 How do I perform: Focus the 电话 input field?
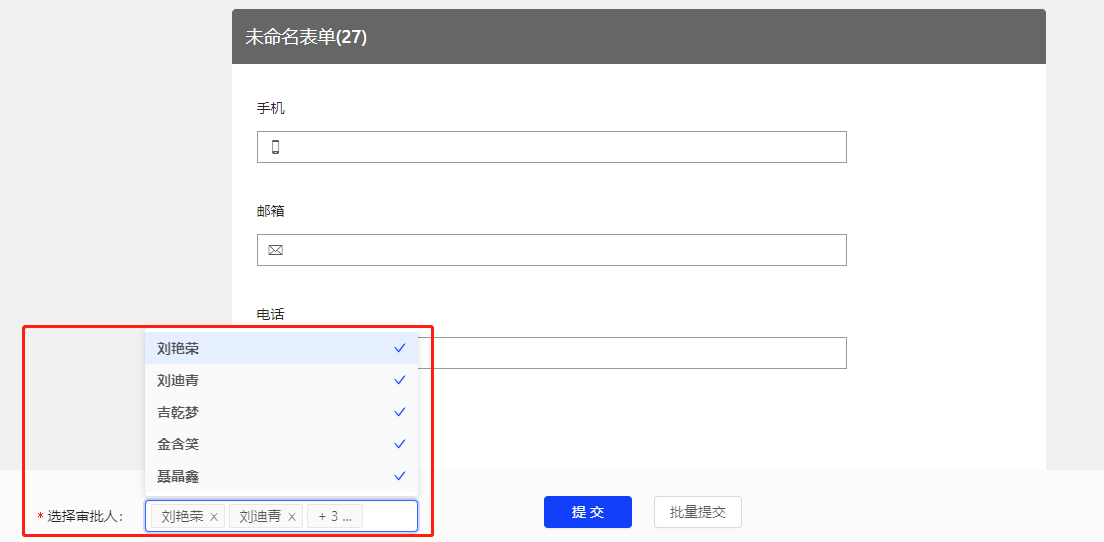(x=630, y=353)
